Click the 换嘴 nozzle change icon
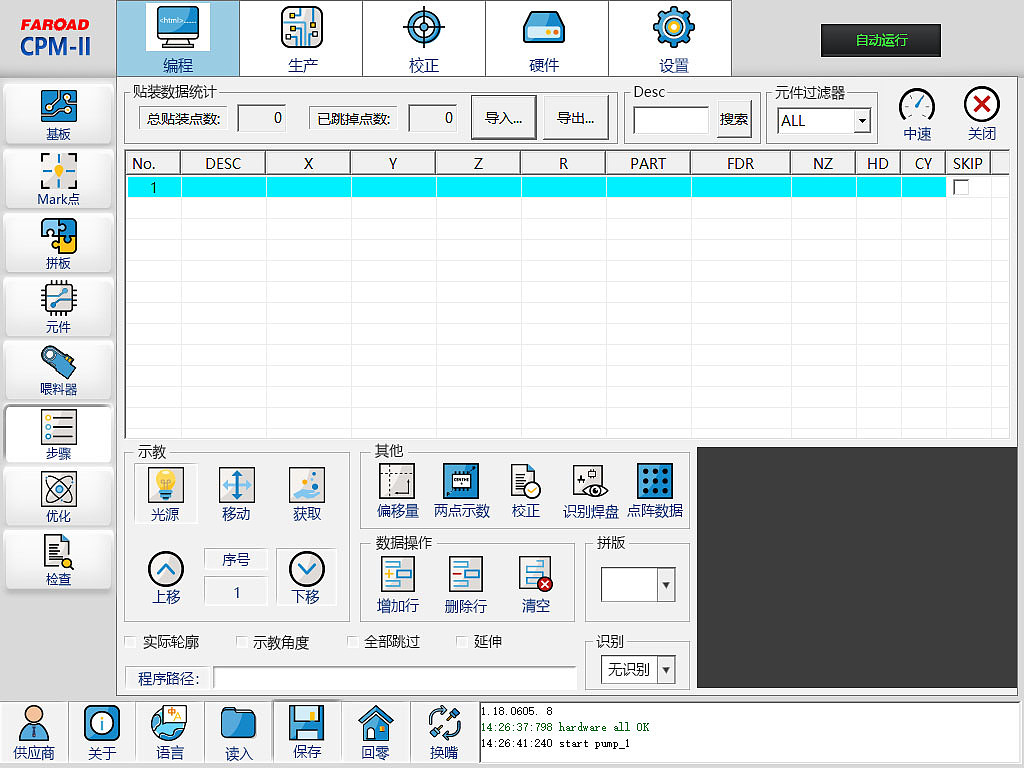The width and height of the screenshot is (1024, 768). click(x=444, y=731)
